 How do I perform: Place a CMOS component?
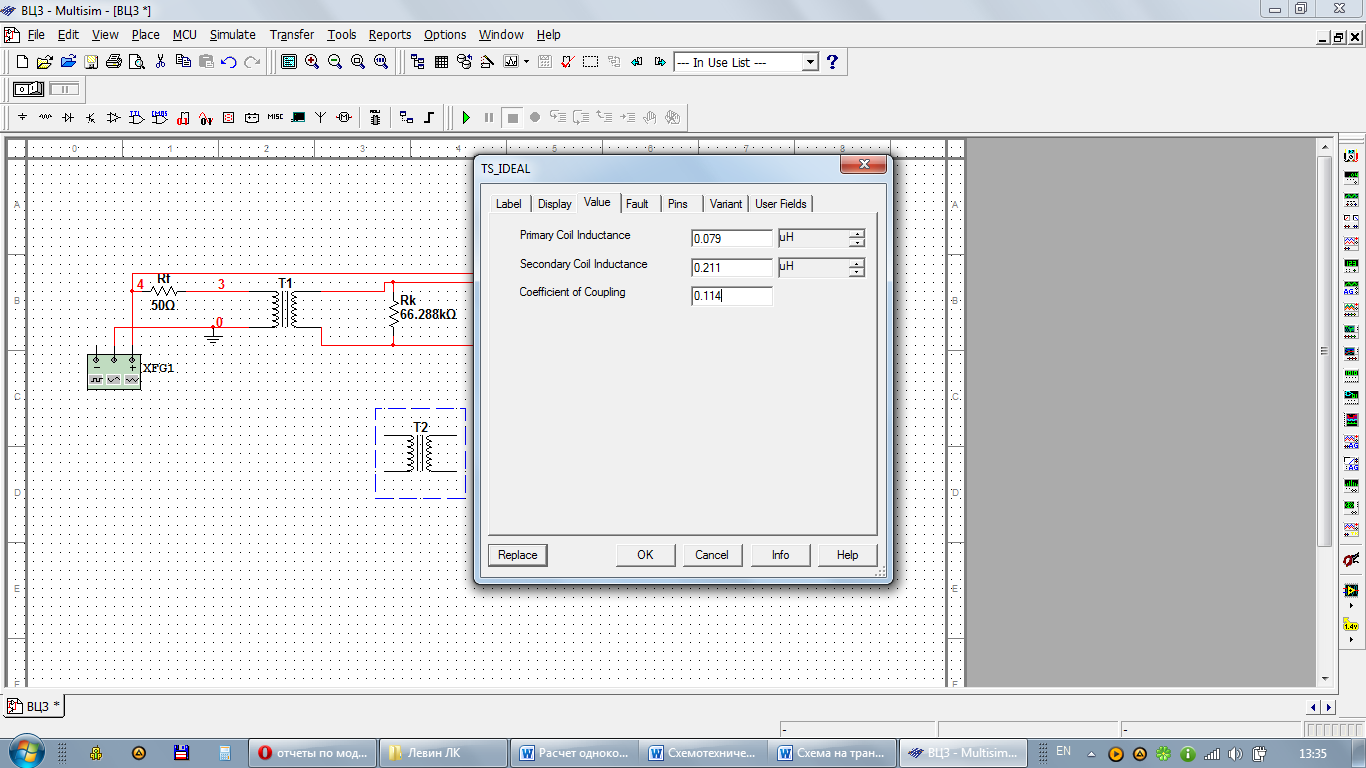point(160,118)
